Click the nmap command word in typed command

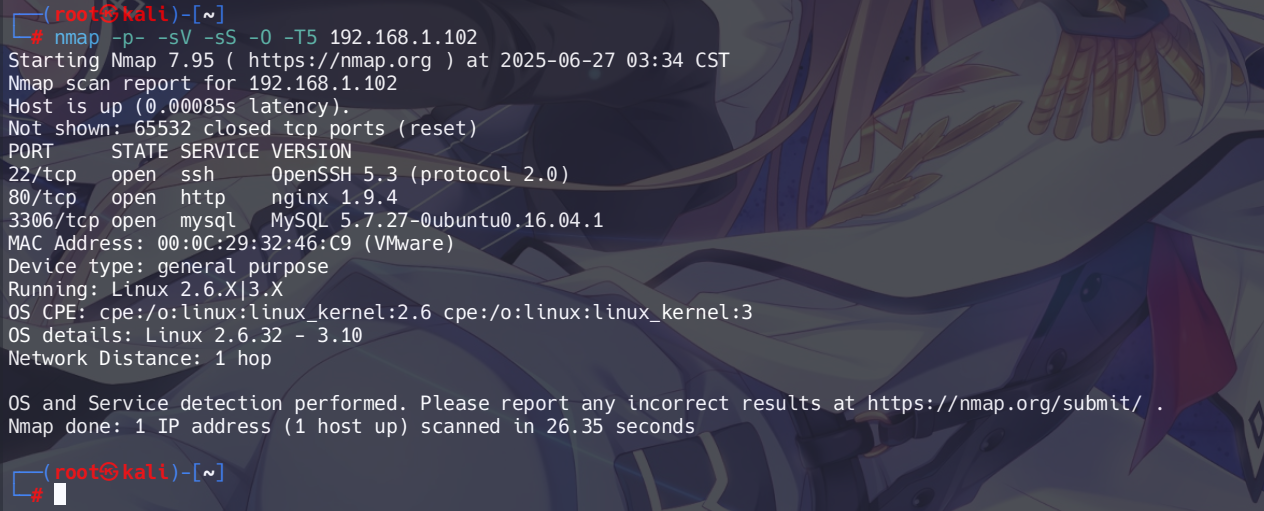[x=77, y=38]
